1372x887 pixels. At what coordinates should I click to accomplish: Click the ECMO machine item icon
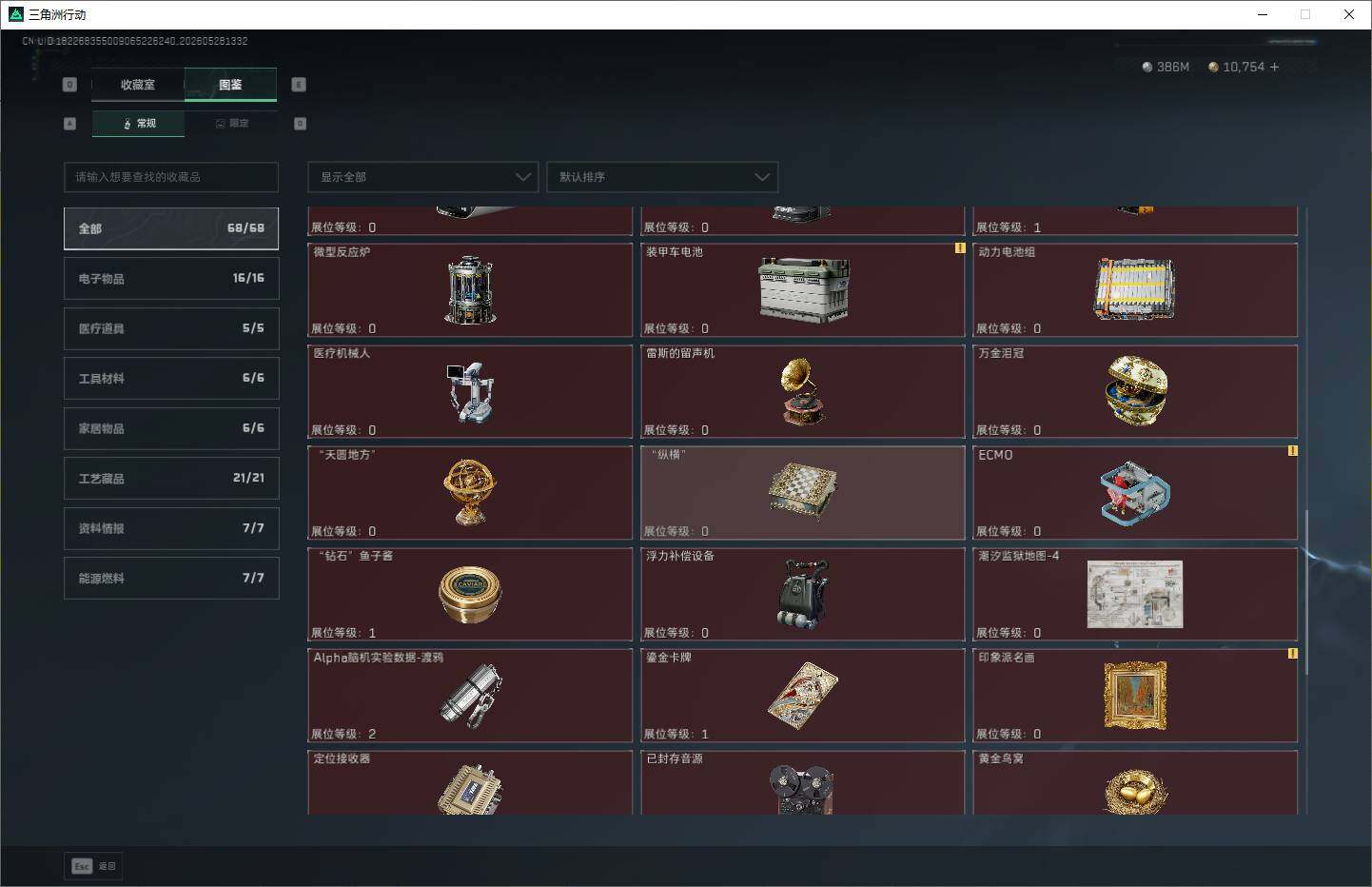tap(1135, 493)
